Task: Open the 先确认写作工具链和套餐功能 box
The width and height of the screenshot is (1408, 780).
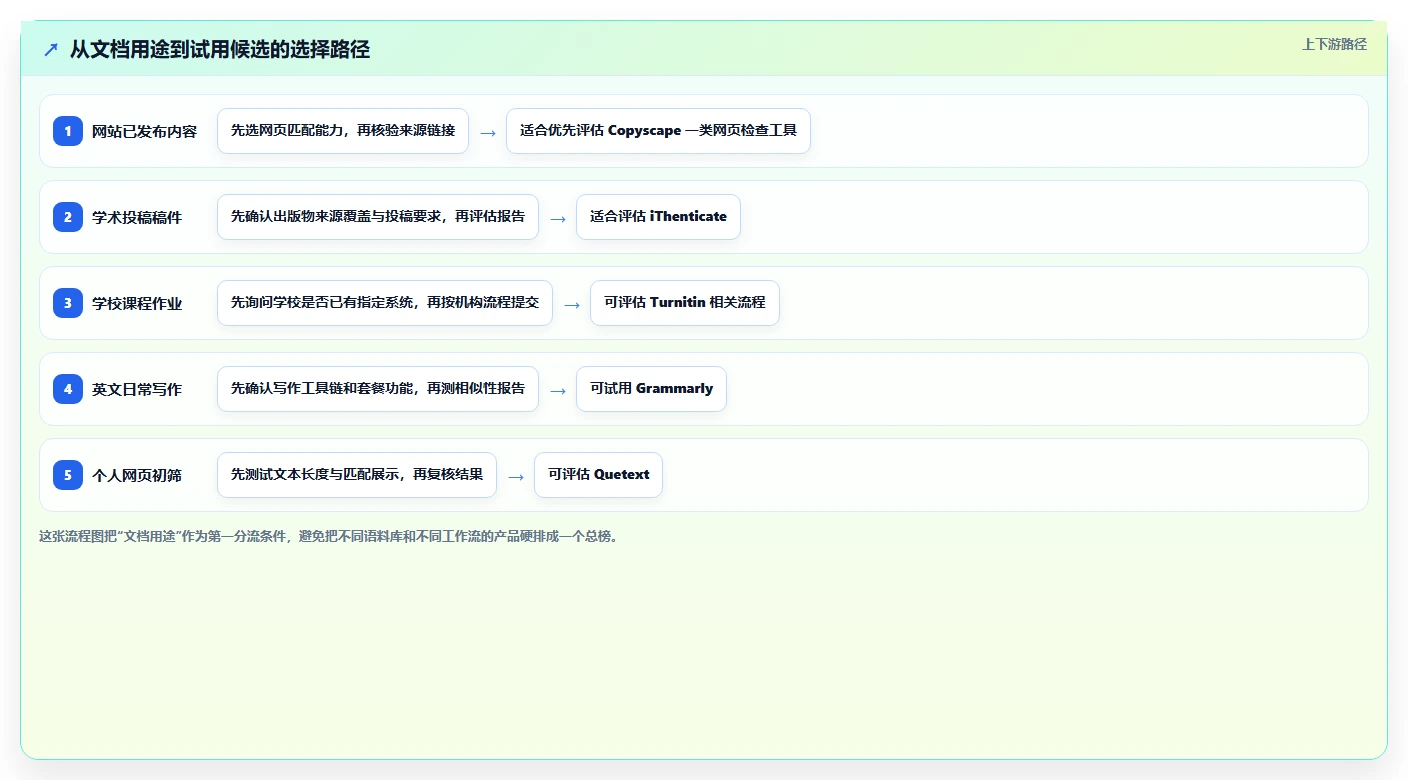Action: (378, 389)
